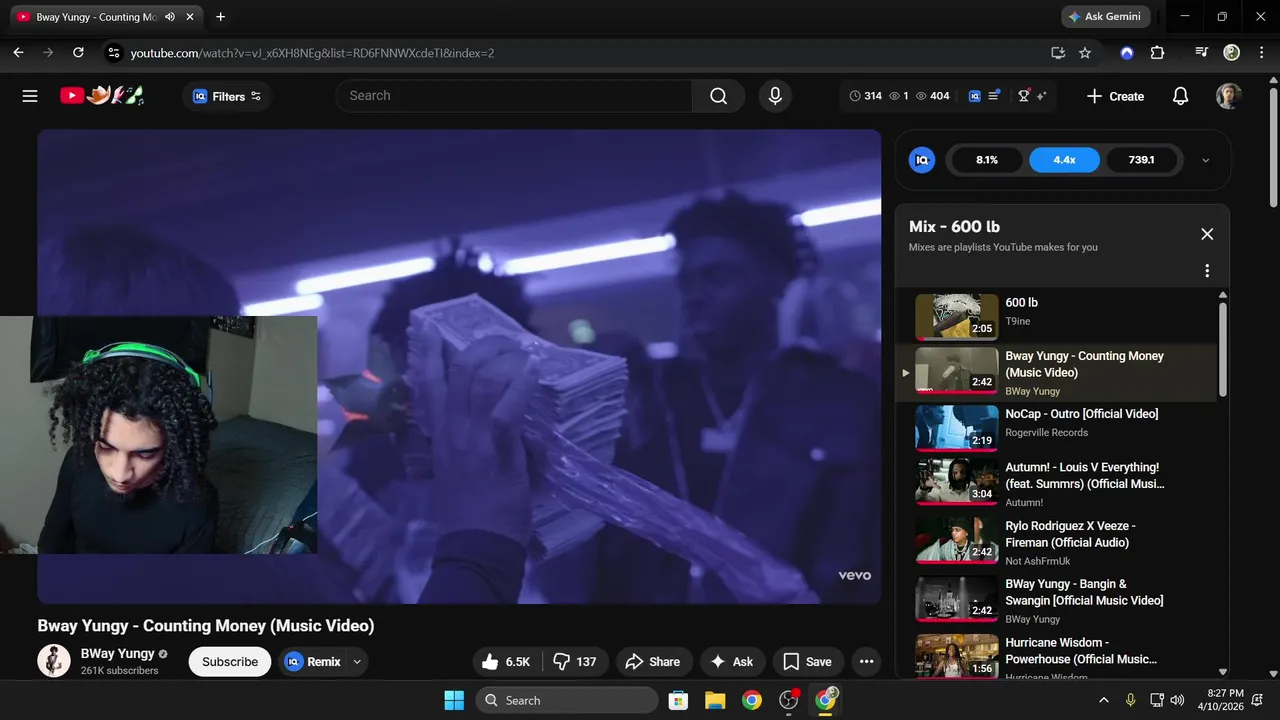Screen dimensions: 1280x720
Task: Bookmark this page with the star
Action: pos(1085,53)
